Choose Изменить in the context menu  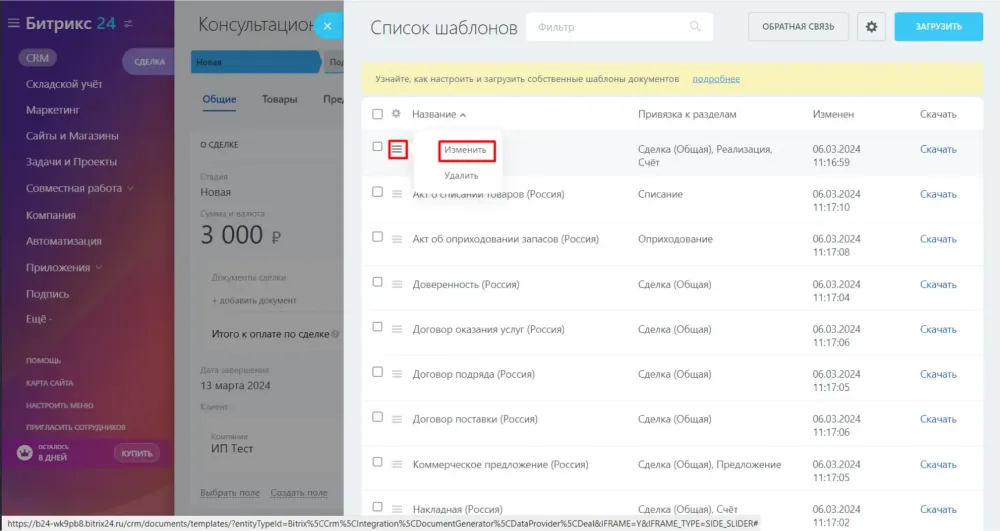click(x=466, y=150)
